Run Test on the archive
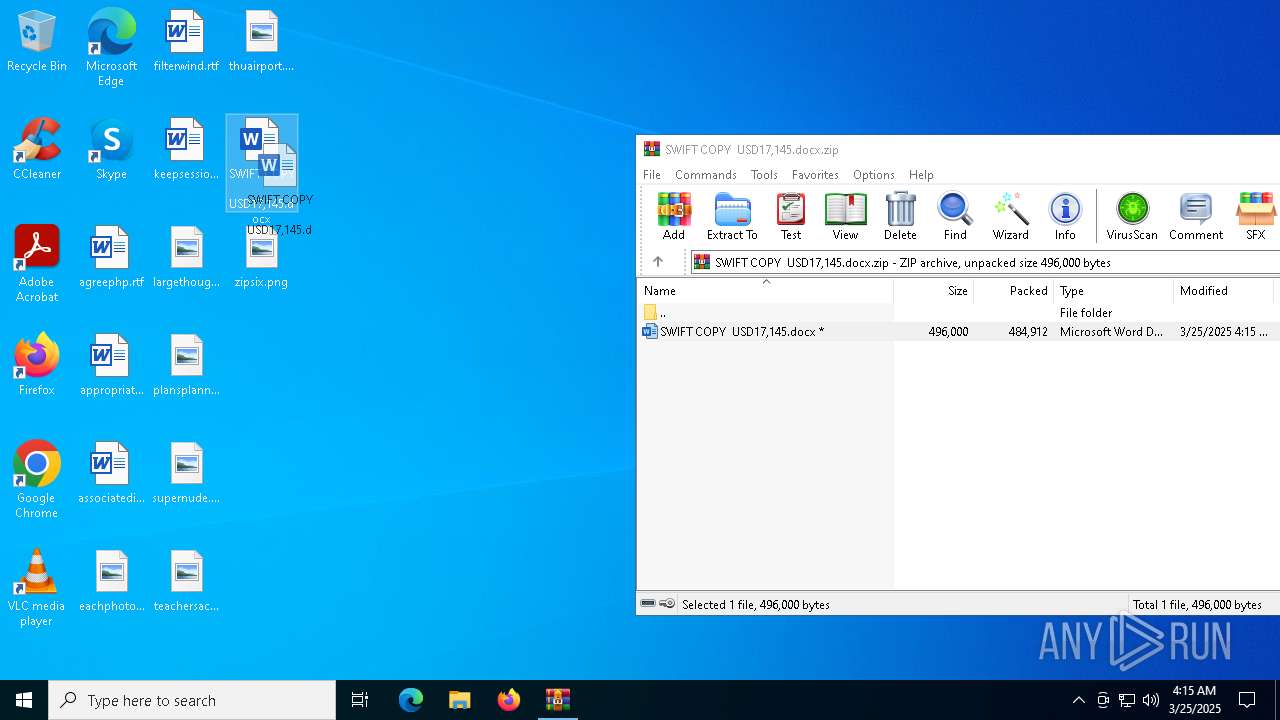 coord(791,217)
